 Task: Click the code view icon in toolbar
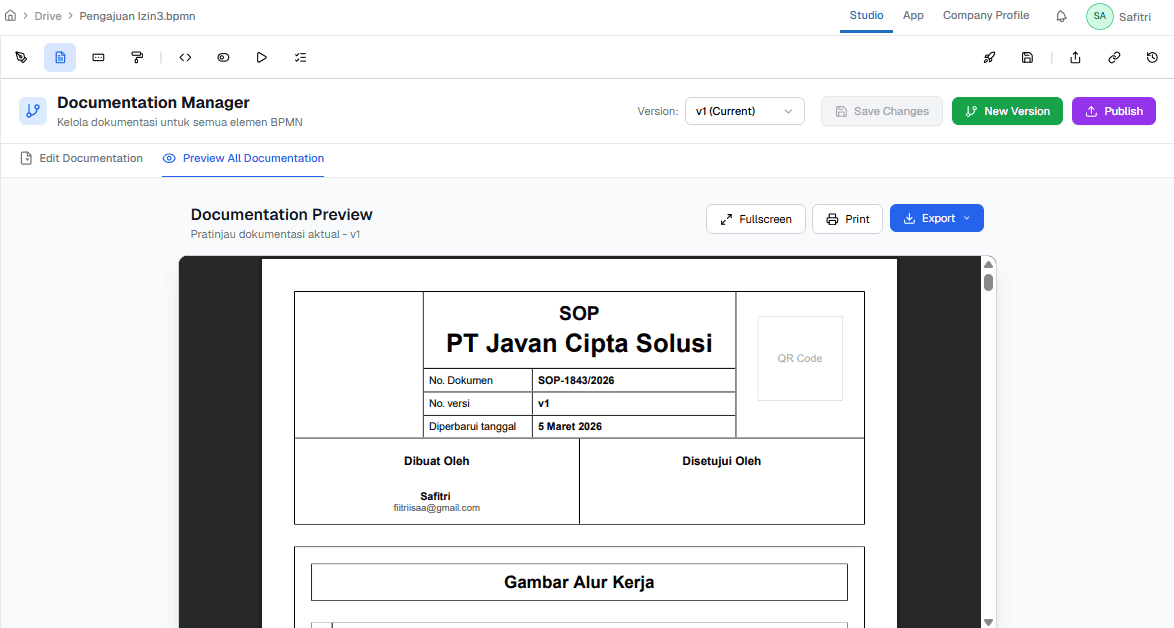(x=185, y=57)
